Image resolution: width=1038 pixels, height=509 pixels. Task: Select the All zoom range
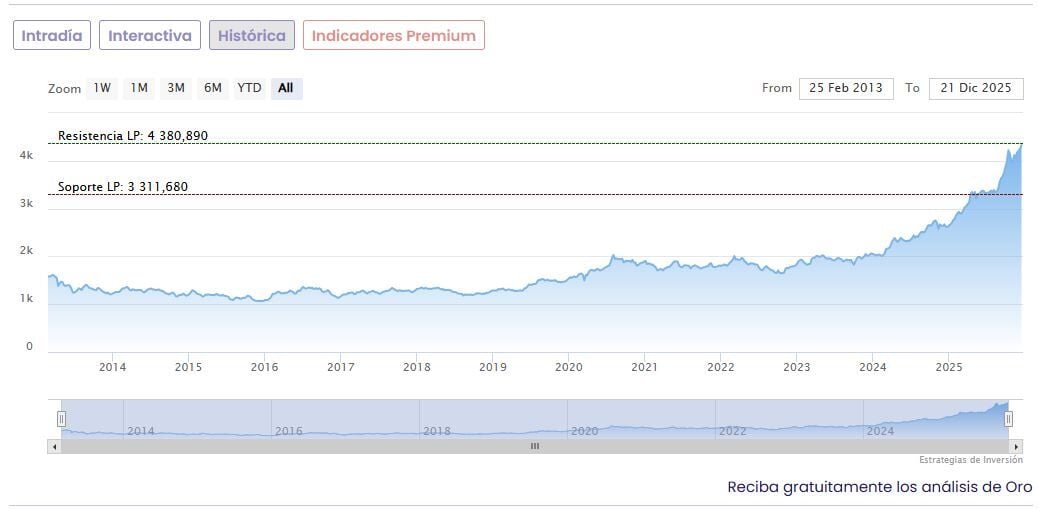coord(286,88)
